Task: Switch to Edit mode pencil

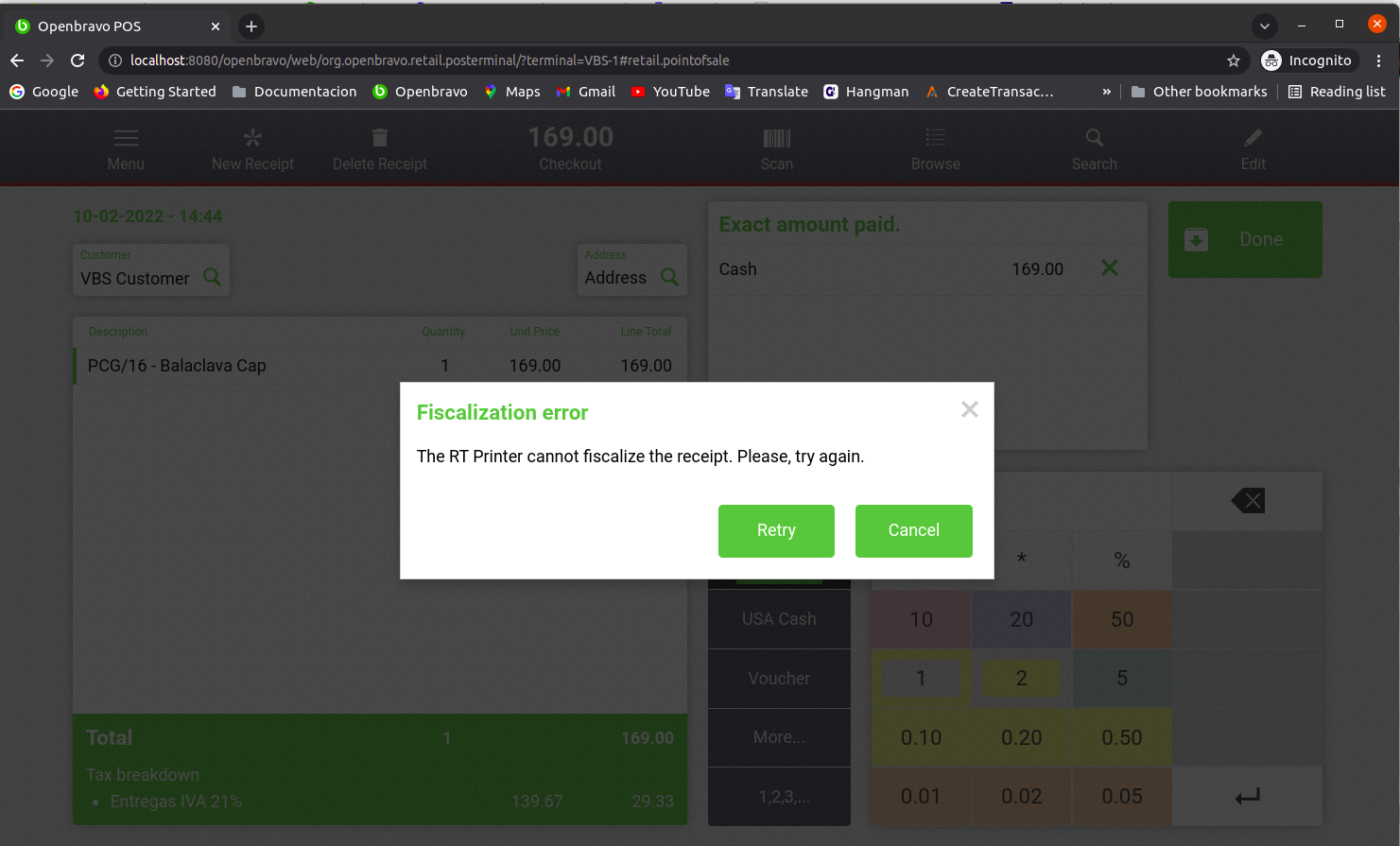Action: (1253, 138)
